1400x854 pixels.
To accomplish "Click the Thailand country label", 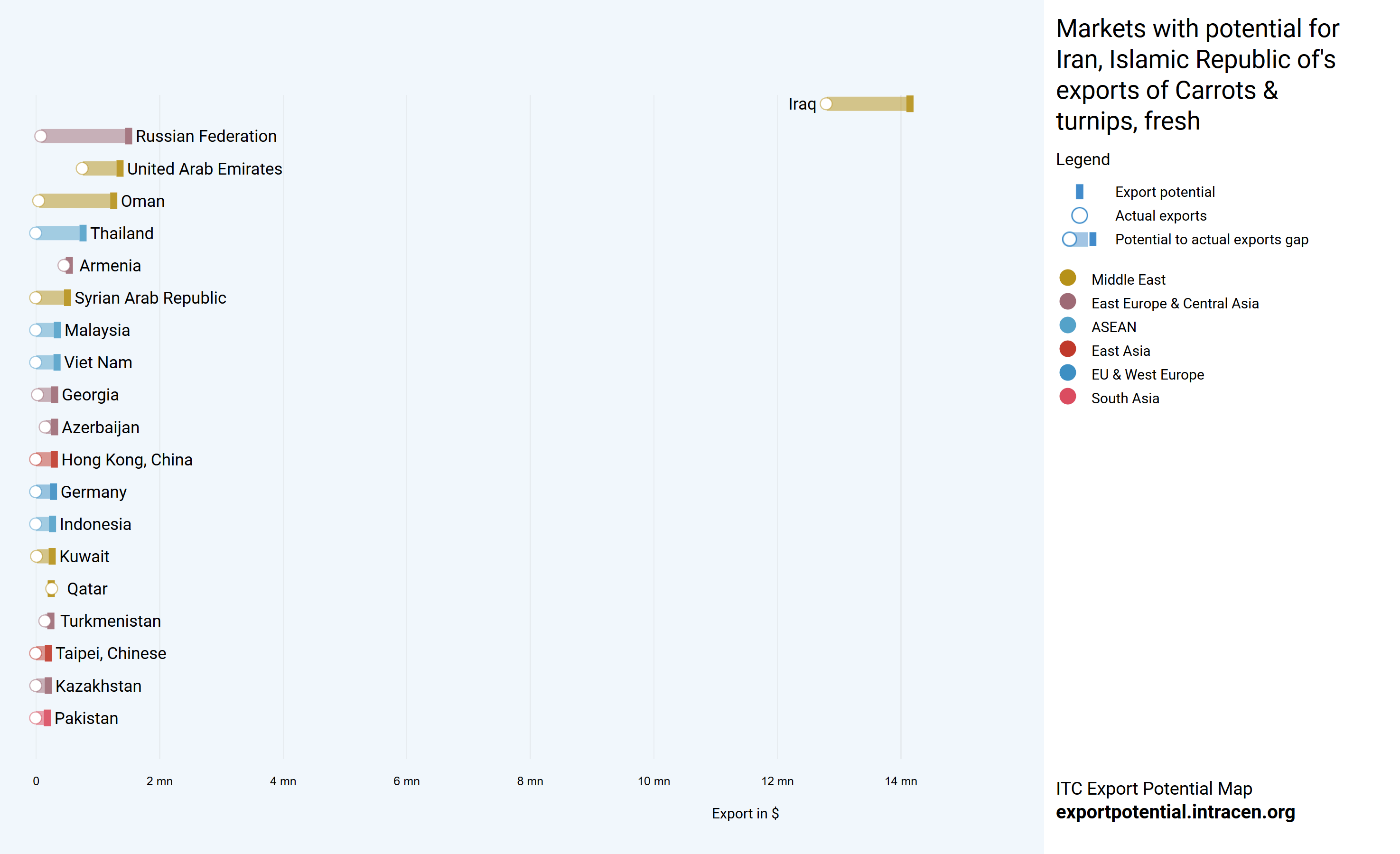I will point(121,233).
